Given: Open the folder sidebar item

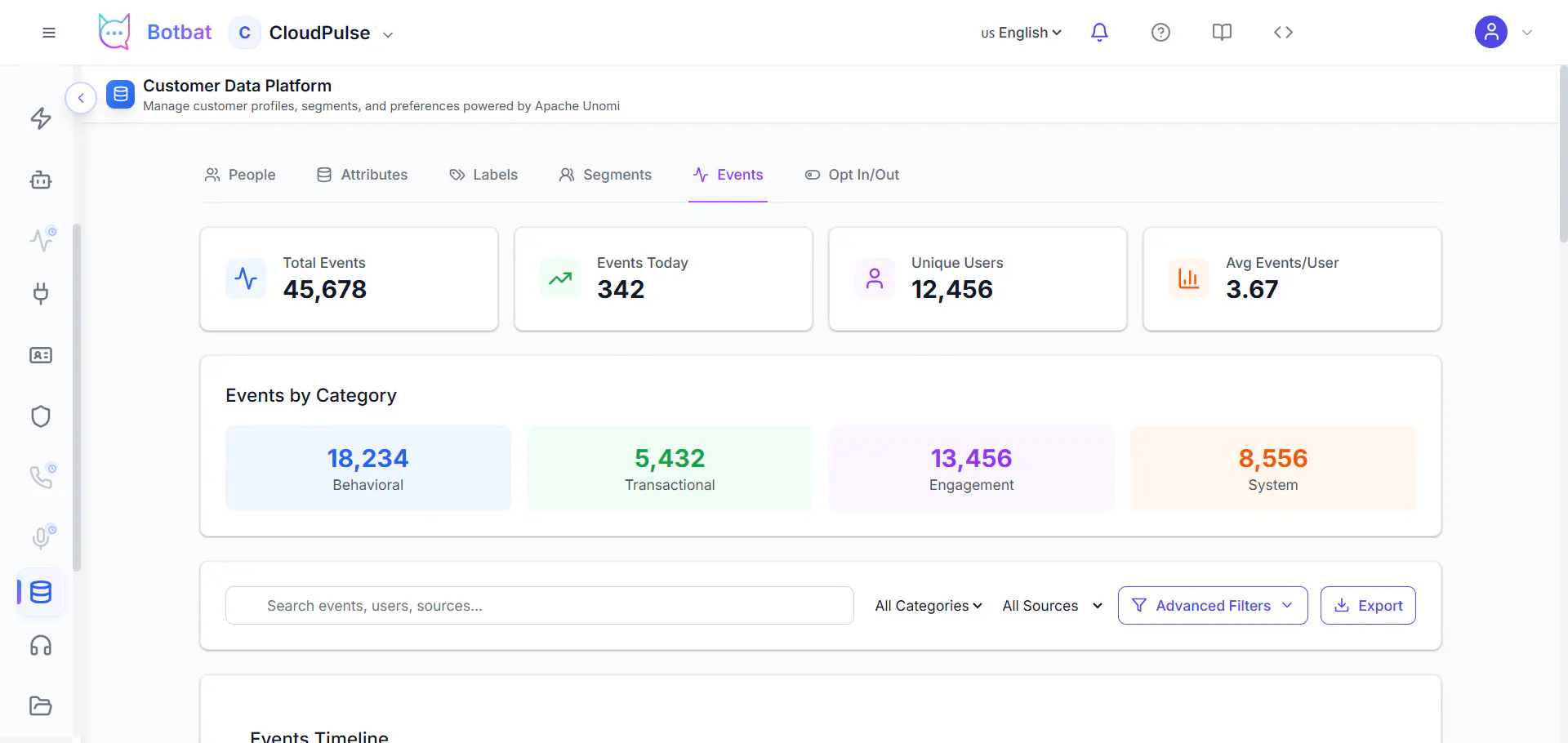Looking at the screenshot, I should point(41,705).
